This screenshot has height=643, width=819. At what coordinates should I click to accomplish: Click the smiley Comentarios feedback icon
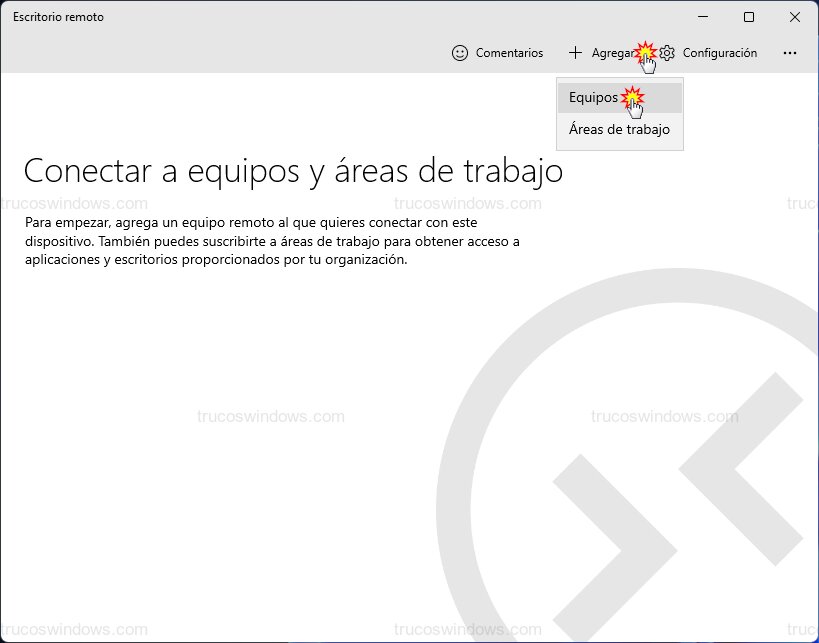[460, 53]
